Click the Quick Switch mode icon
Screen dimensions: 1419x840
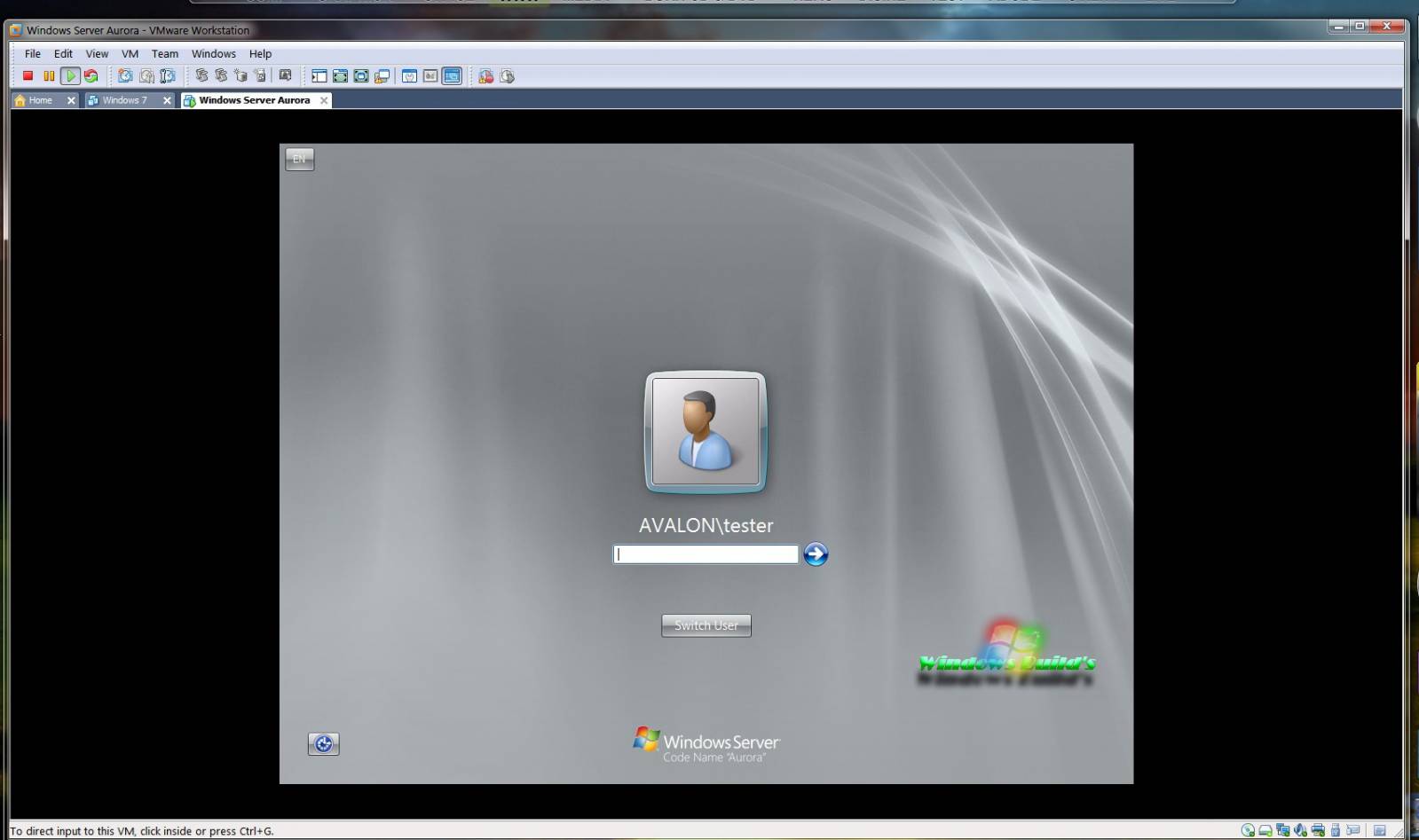pyautogui.click(x=361, y=76)
